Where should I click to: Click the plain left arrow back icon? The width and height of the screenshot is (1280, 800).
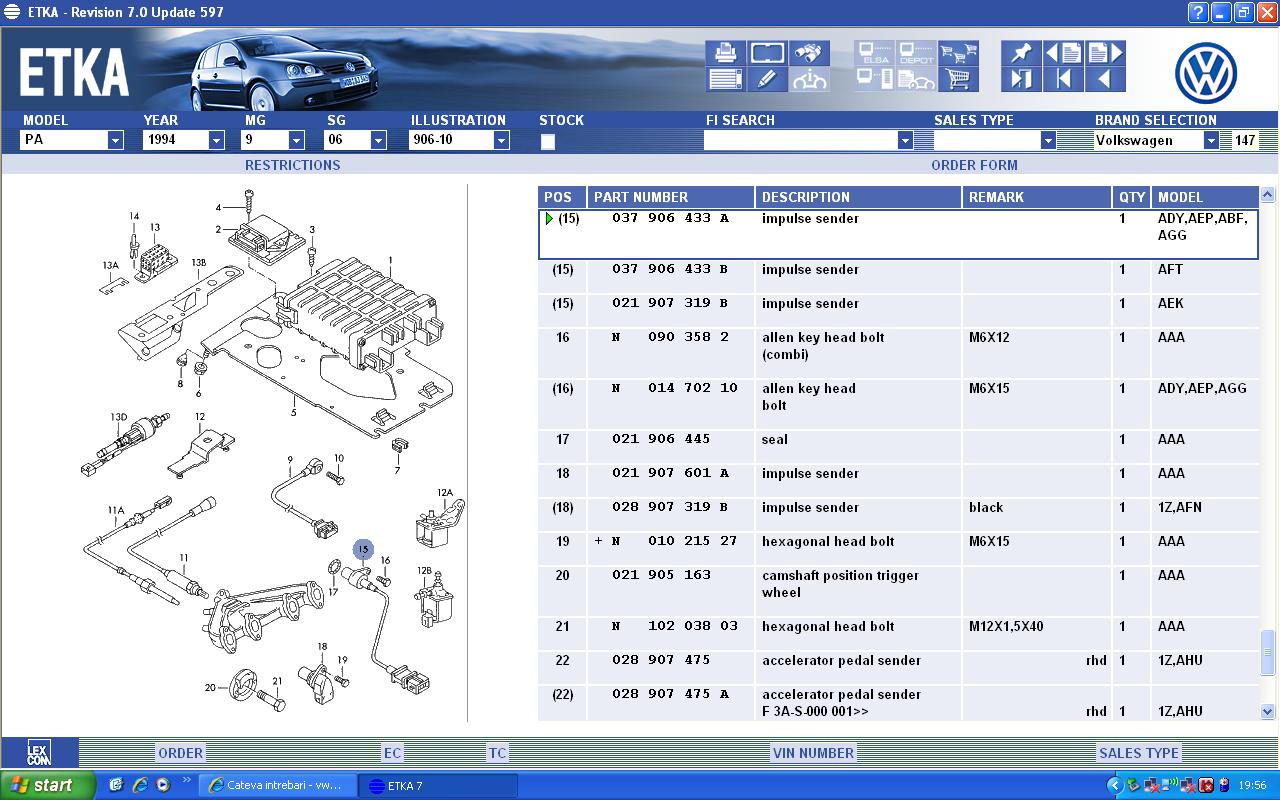point(1105,79)
